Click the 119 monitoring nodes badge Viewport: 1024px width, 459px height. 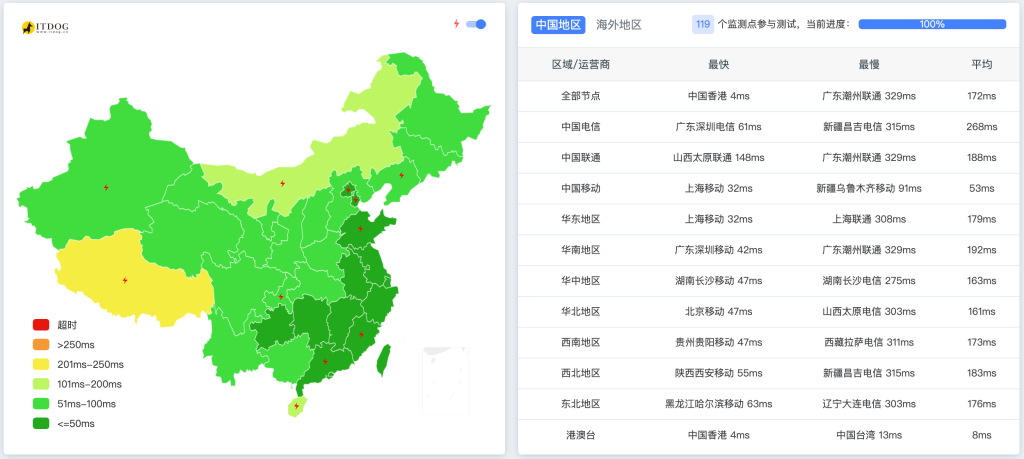[703, 24]
